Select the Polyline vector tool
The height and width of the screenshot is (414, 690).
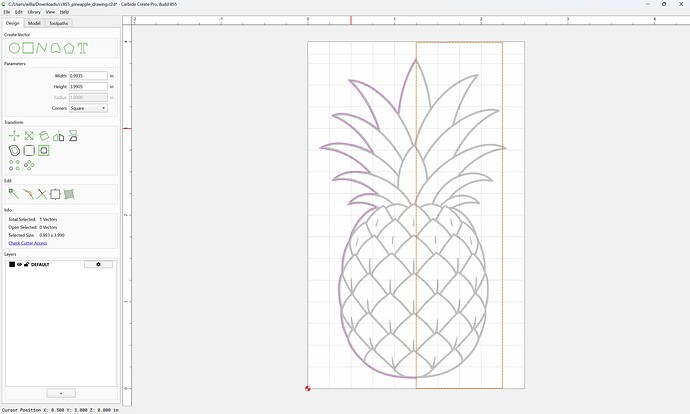42,48
